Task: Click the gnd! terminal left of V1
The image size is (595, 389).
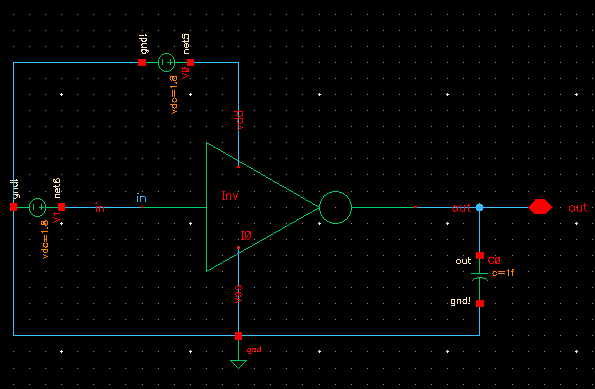Action: [x=13, y=207]
